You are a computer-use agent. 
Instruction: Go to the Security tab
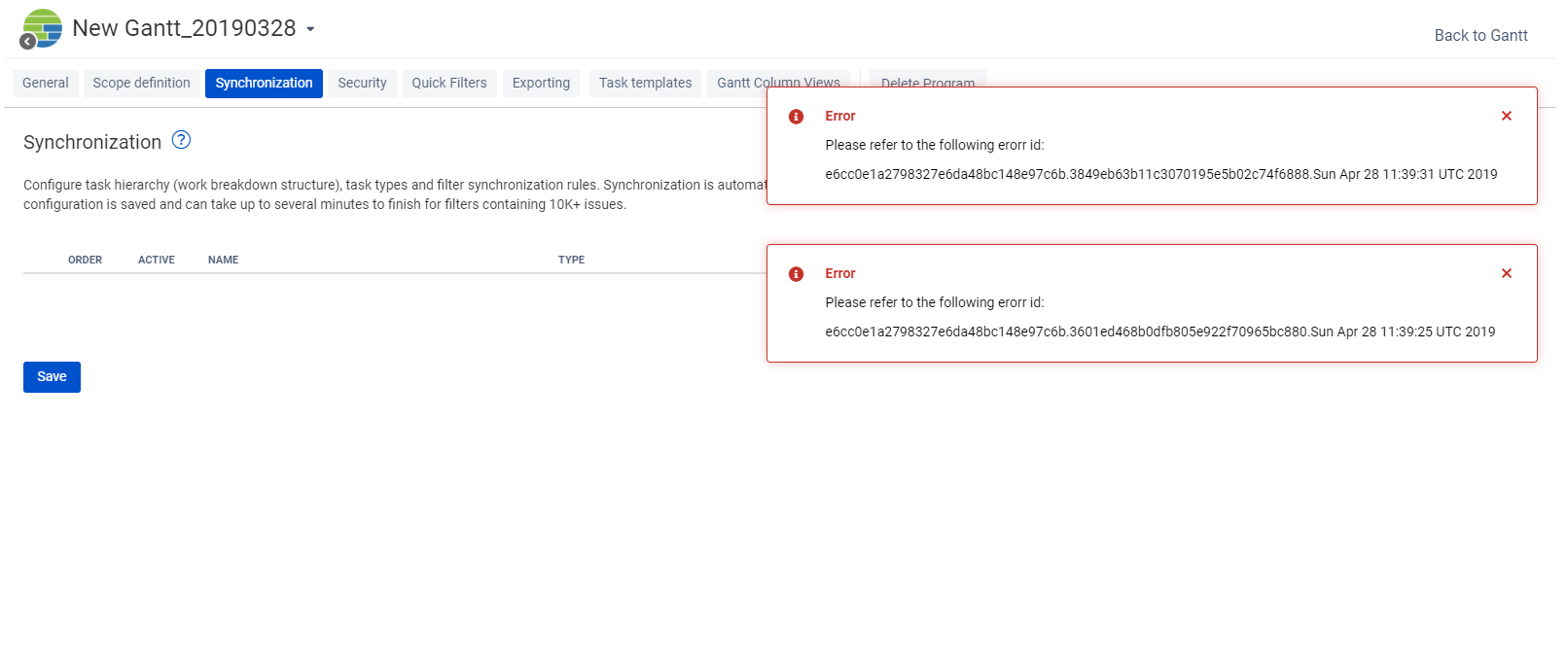tap(362, 84)
